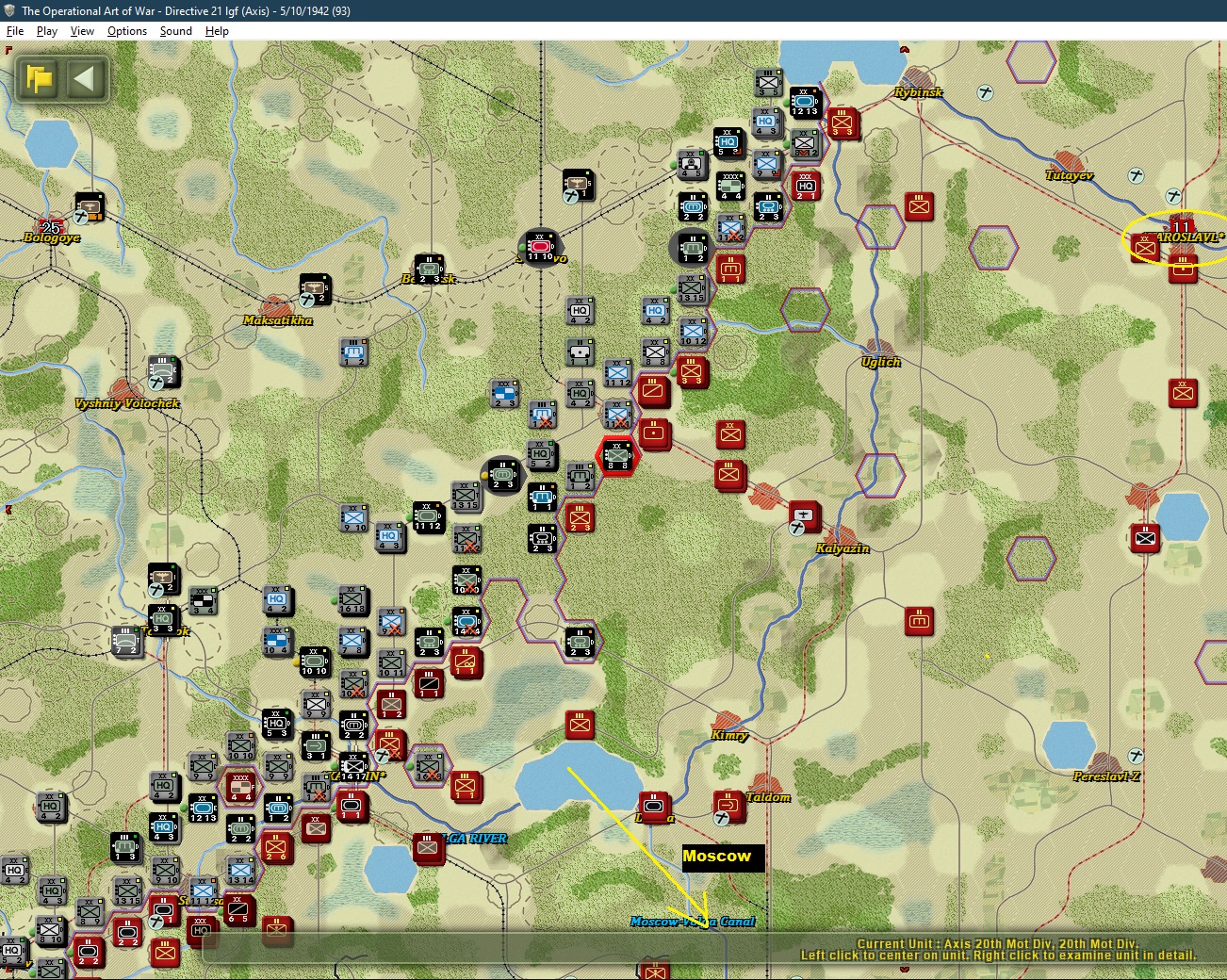This screenshot has height=980, width=1227.
Task: Select the pink XXXX 4-4 army unit
Action: [x=240, y=787]
